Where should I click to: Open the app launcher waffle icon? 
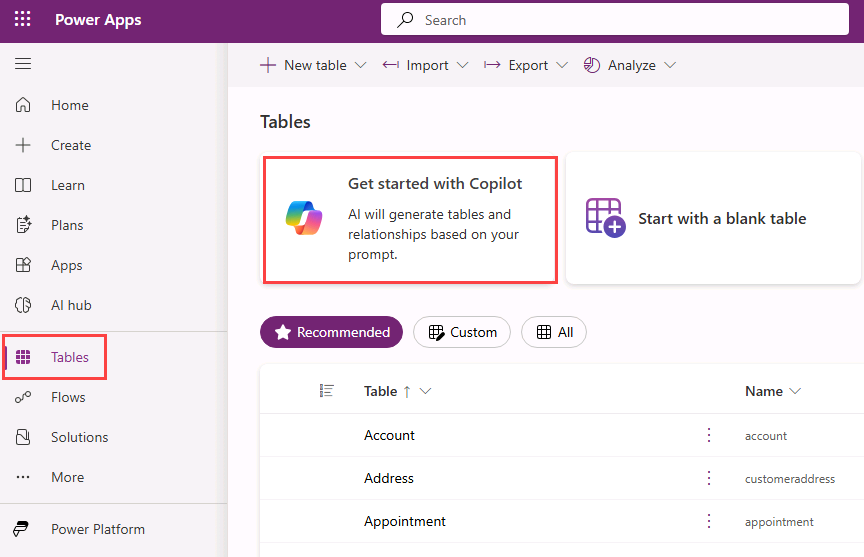[x=23, y=19]
